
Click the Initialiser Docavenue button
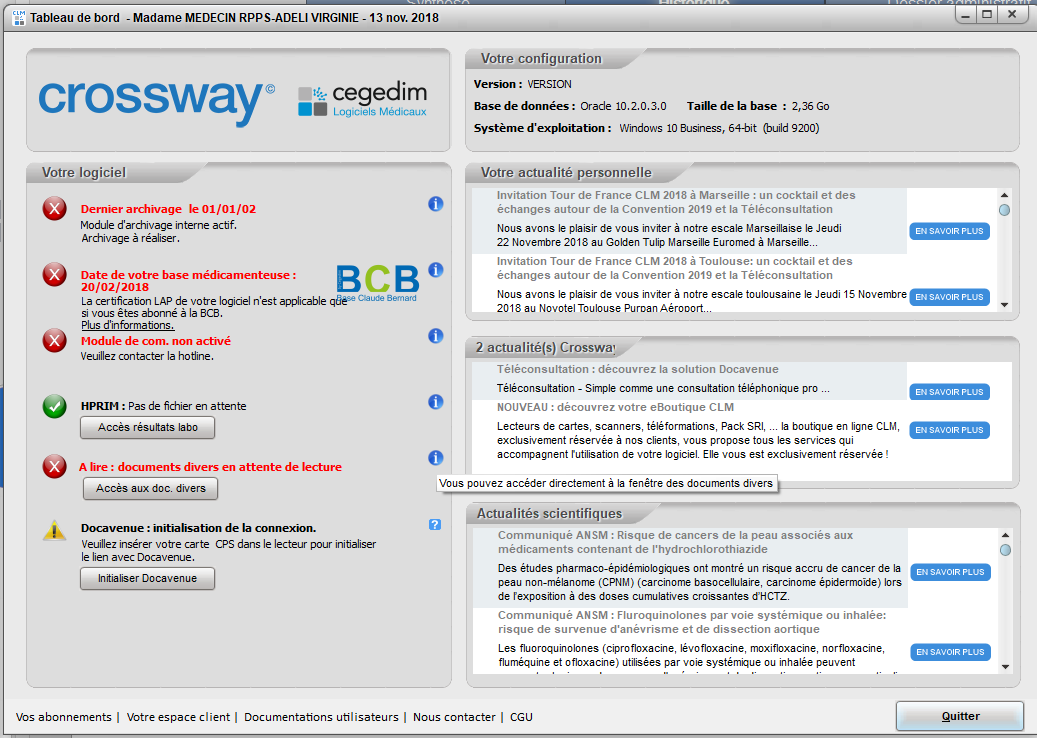[x=147, y=578]
